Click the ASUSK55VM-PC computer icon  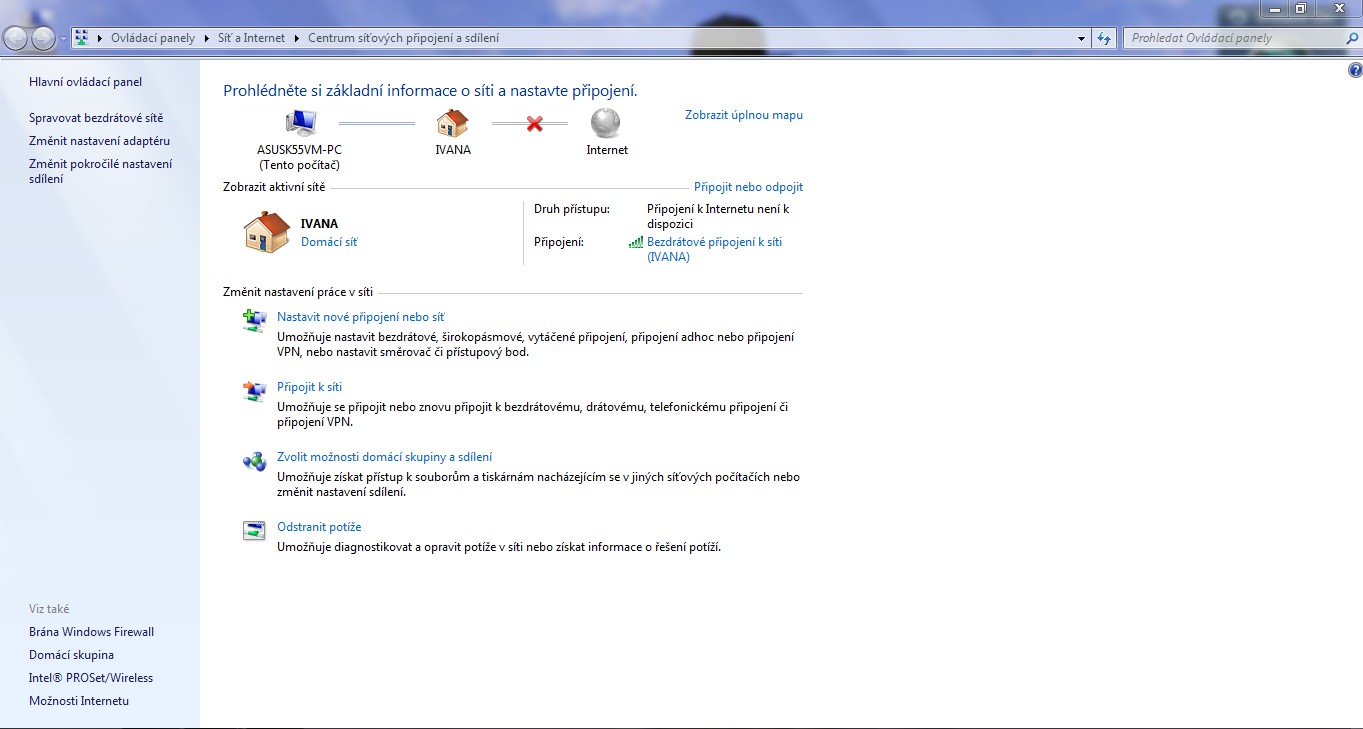(300, 122)
